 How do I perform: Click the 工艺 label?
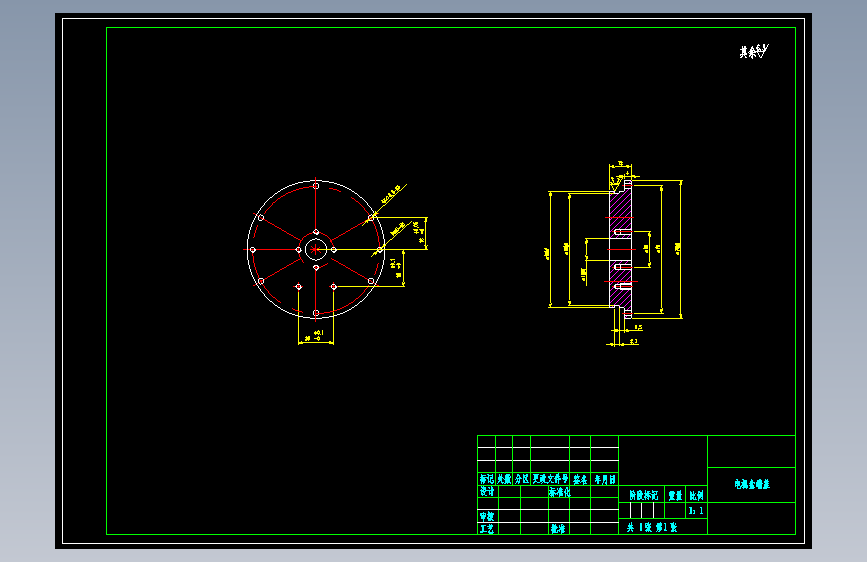(487, 528)
